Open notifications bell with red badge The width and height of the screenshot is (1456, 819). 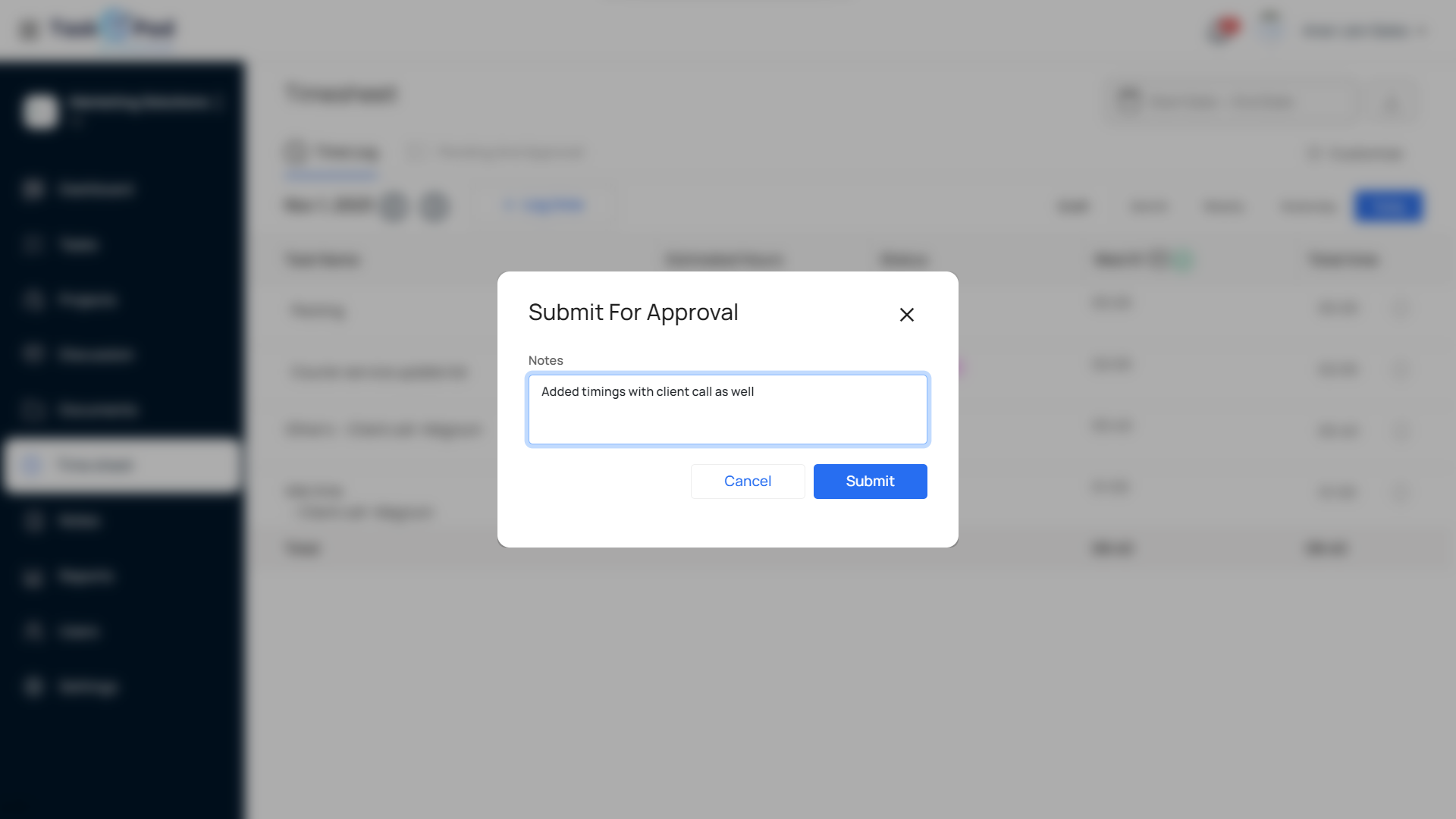pyautogui.click(x=1220, y=31)
